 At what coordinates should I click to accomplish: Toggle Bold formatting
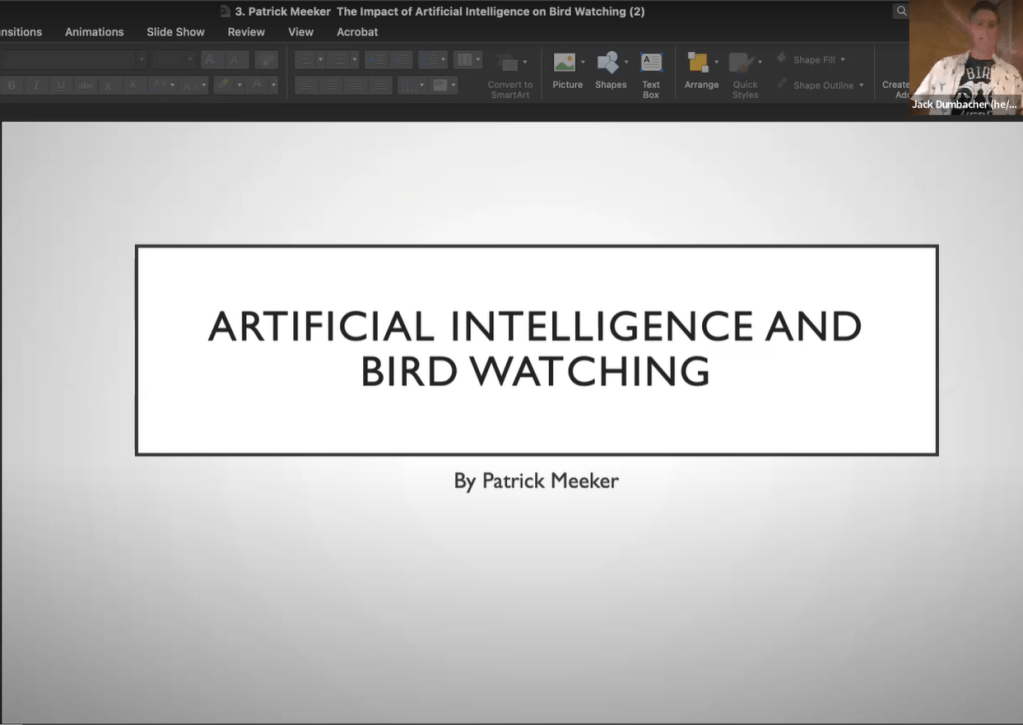click(12, 86)
